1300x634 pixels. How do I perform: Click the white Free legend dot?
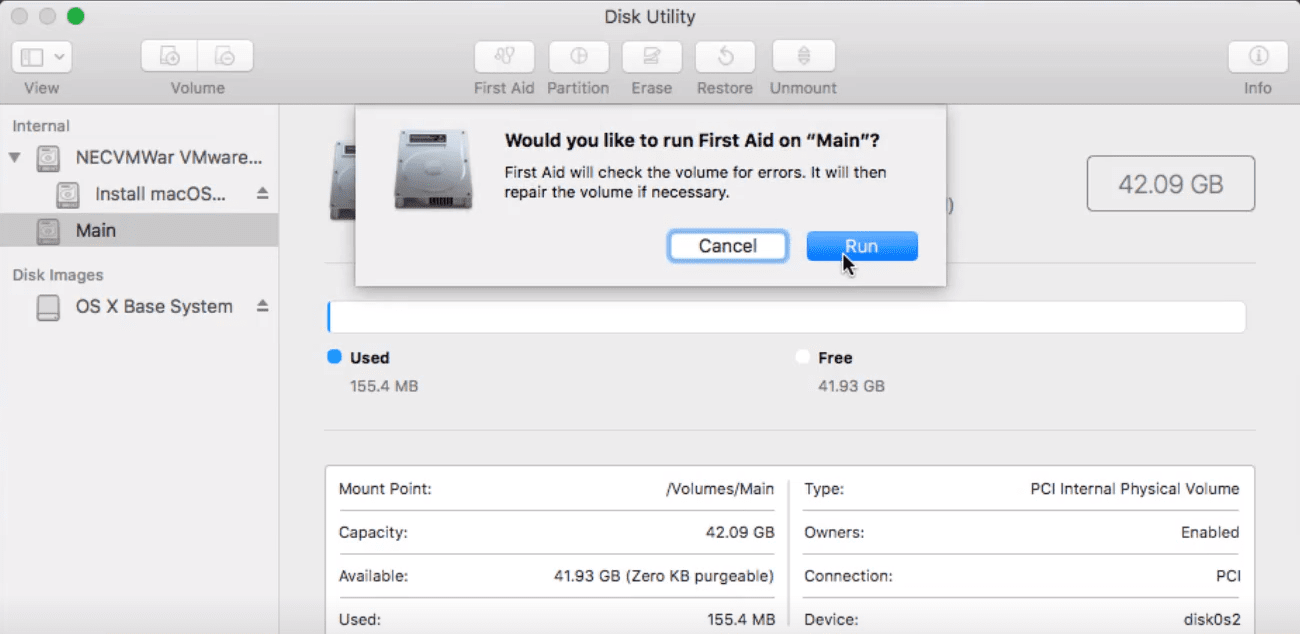click(802, 357)
